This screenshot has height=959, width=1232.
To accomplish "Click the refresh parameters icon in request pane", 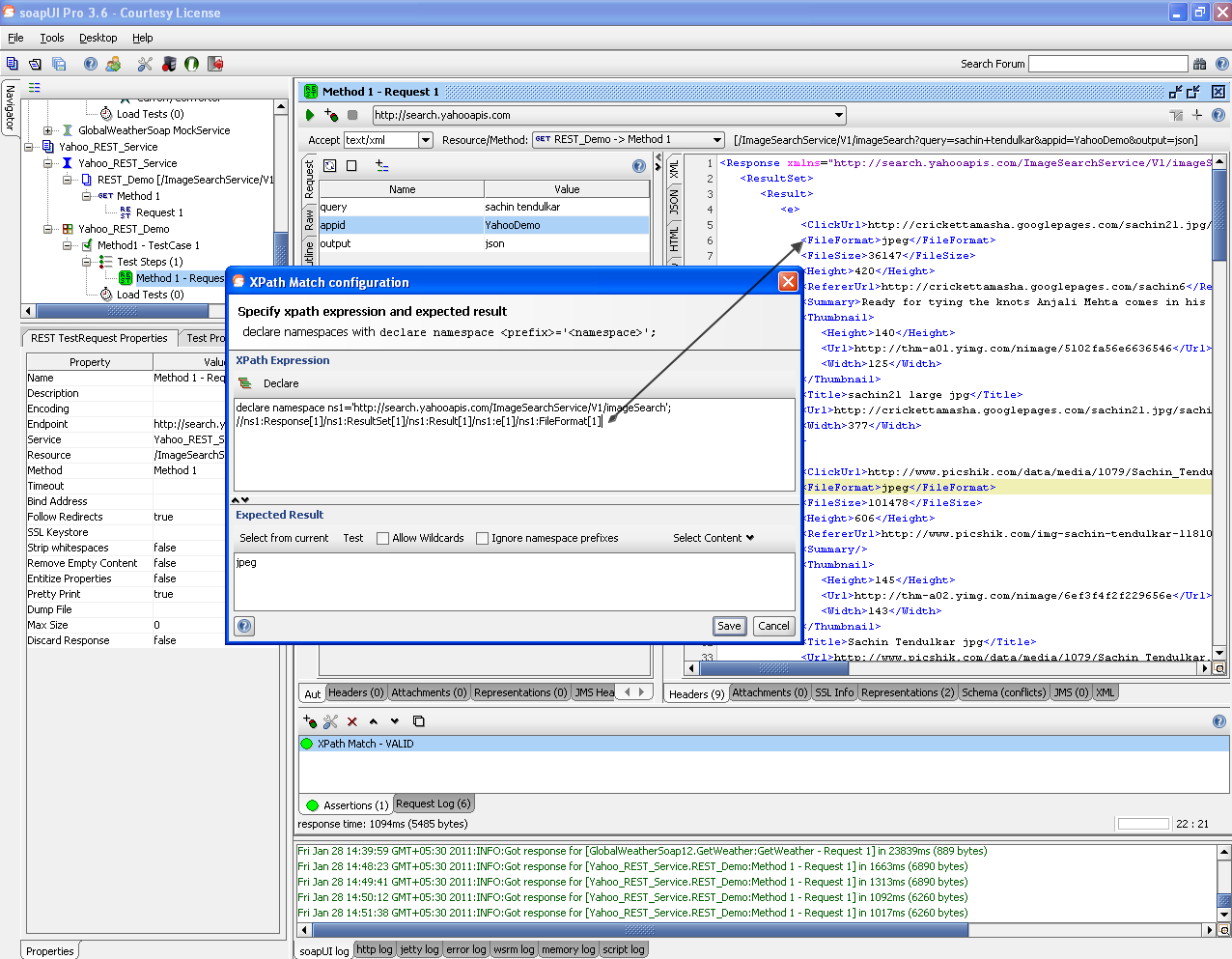I will (330, 166).
